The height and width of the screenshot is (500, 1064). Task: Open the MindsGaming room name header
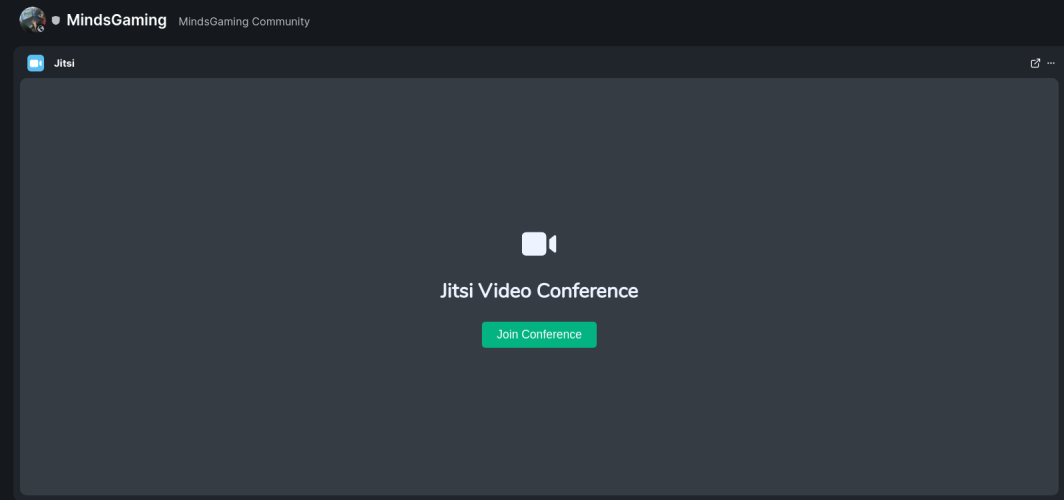(x=117, y=20)
